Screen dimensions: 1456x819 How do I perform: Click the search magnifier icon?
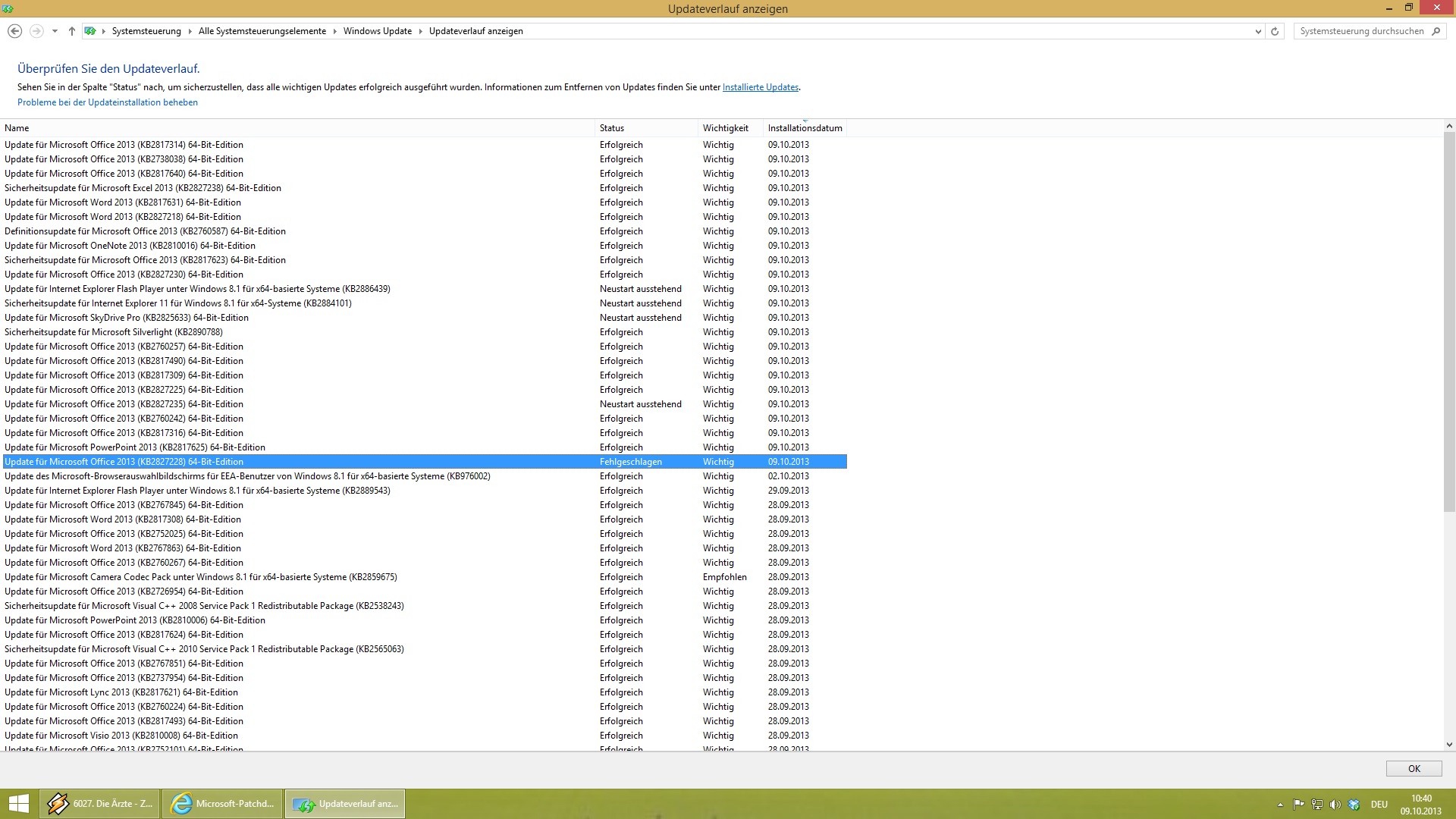click(1436, 31)
